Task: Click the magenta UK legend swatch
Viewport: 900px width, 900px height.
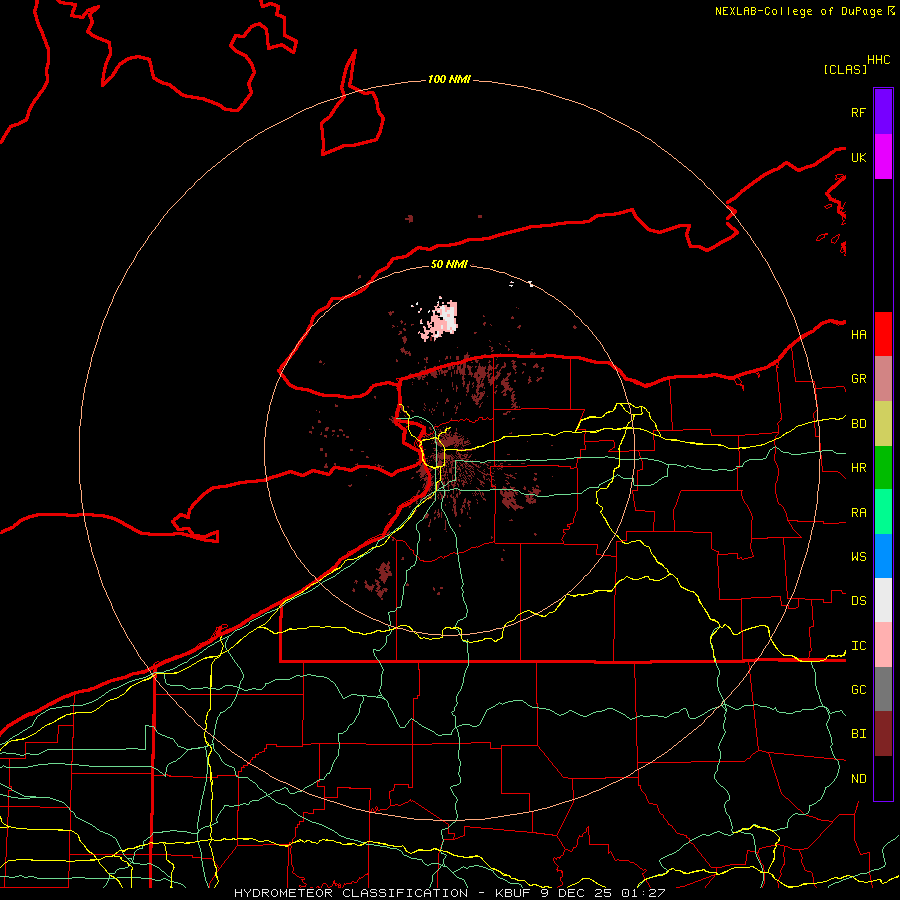Action: pyautogui.click(x=883, y=157)
